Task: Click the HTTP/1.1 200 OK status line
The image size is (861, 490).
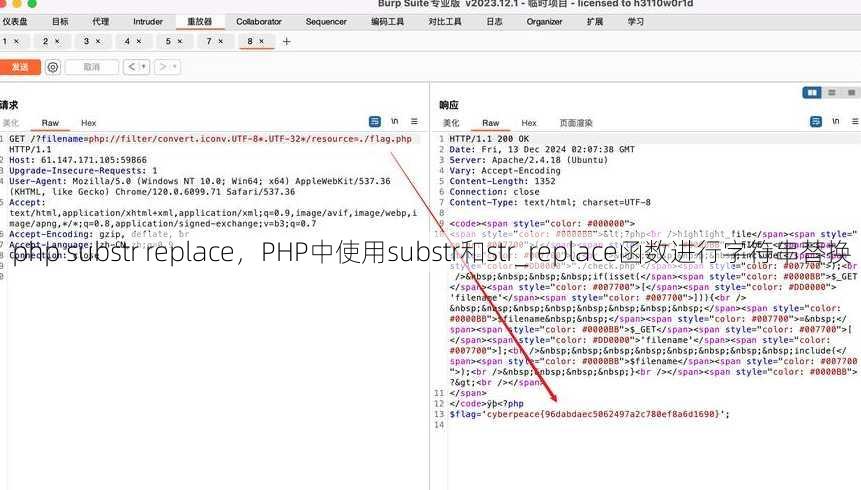Action: point(489,139)
